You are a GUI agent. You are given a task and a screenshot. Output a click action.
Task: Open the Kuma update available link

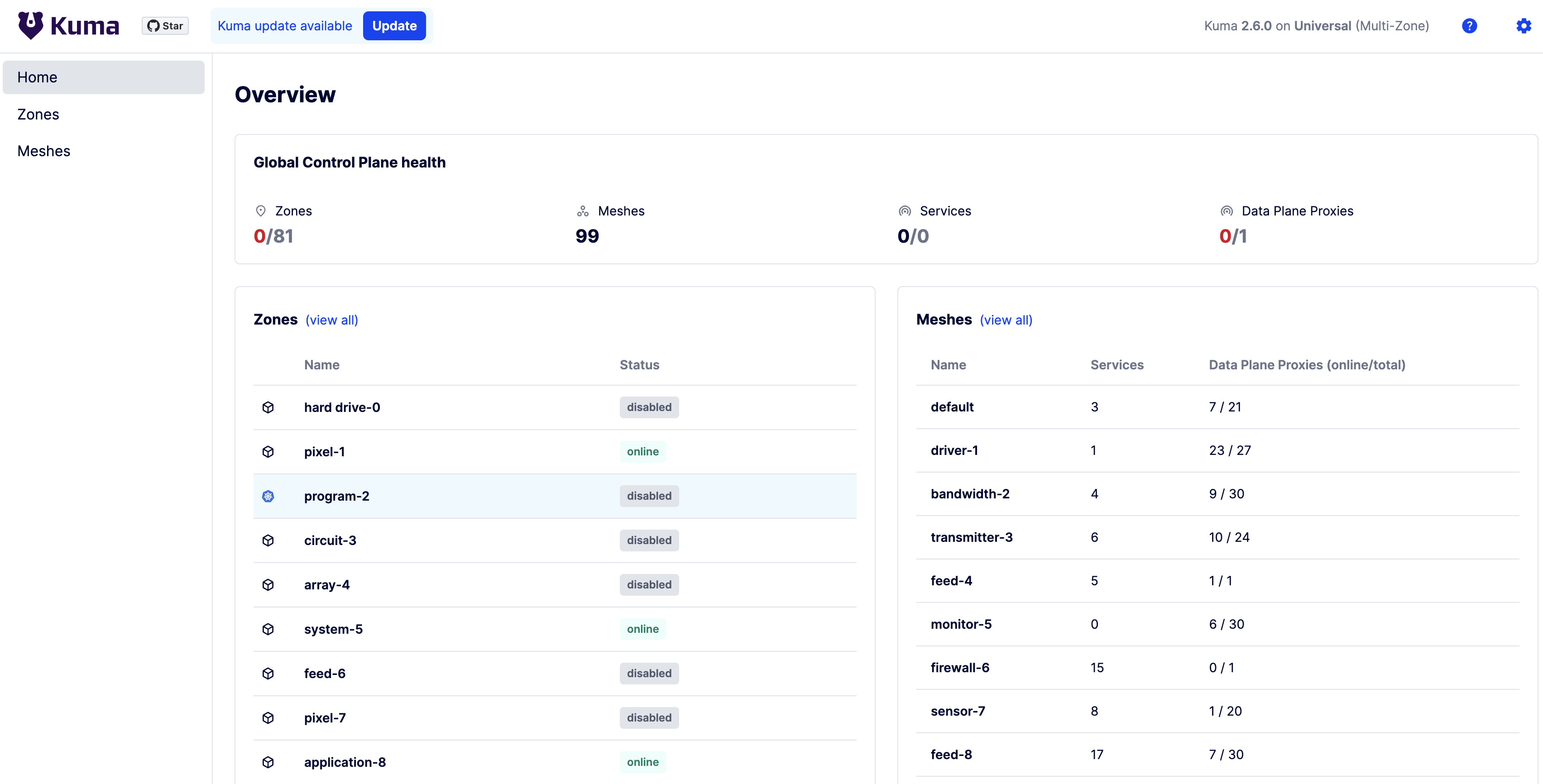click(285, 25)
